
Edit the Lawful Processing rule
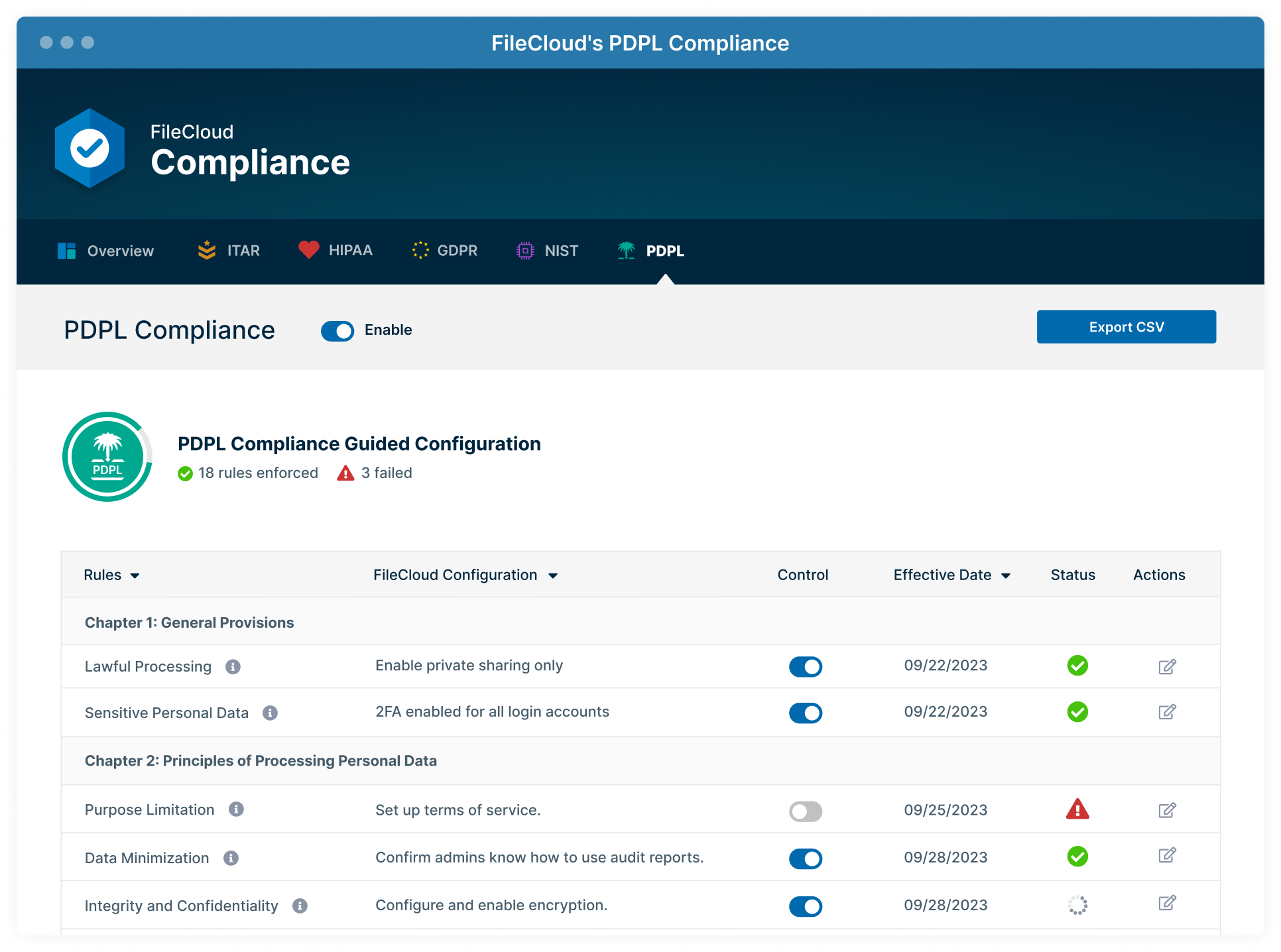pos(1167,666)
